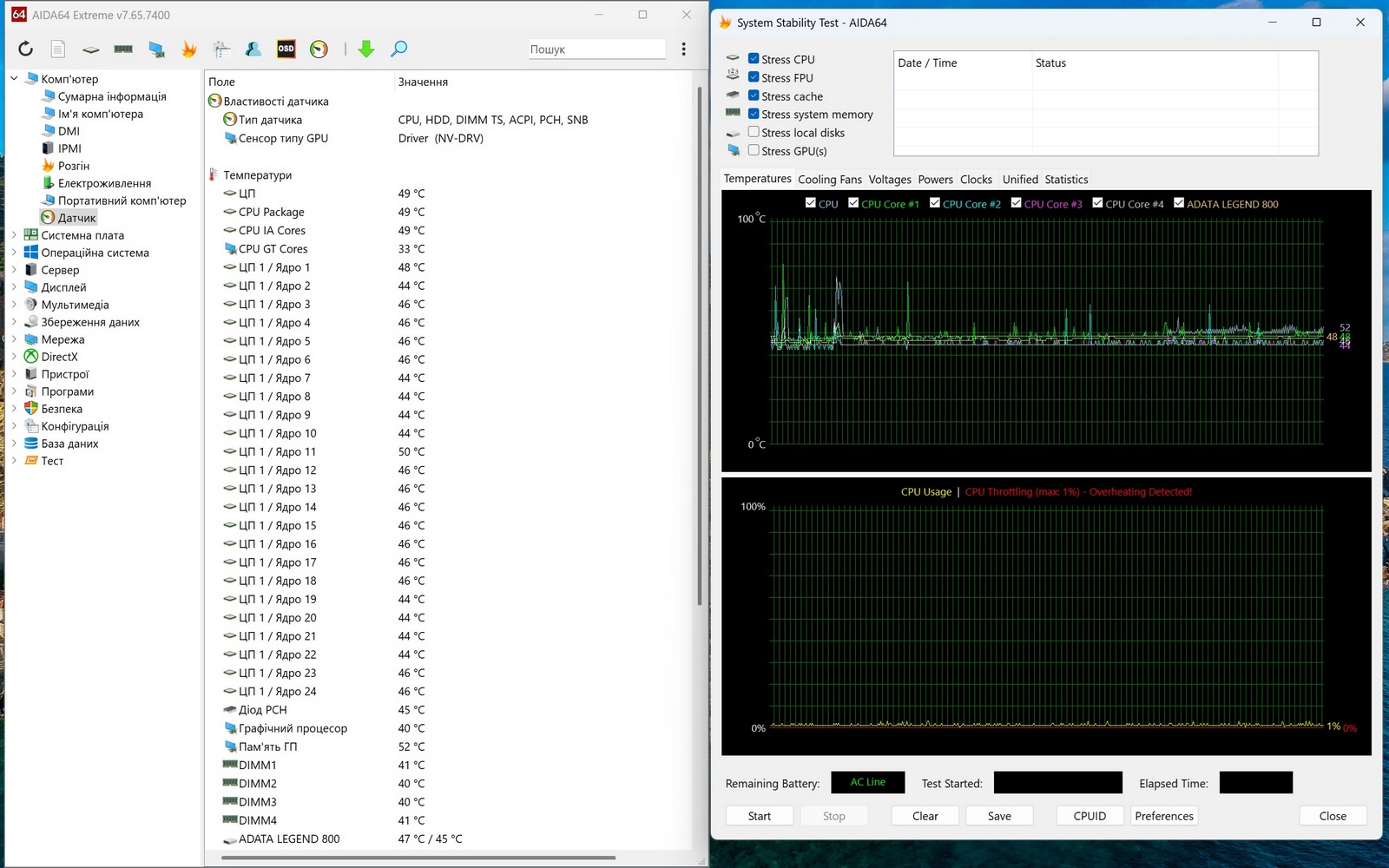Expand the Мультимедіа node
The width and height of the screenshot is (1389, 868).
pos(14,305)
